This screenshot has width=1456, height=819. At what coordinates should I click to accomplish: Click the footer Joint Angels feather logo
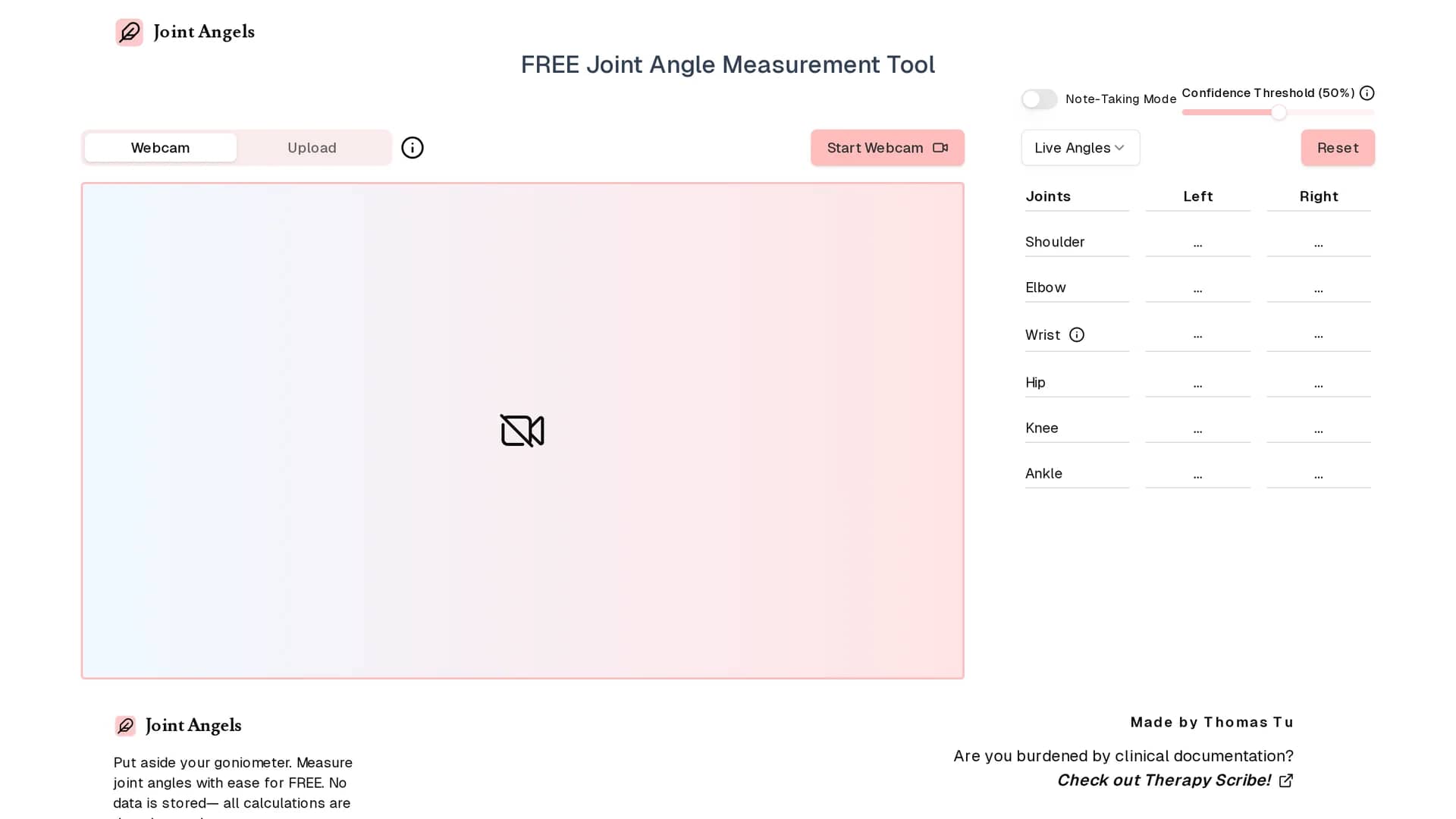(125, 726)
